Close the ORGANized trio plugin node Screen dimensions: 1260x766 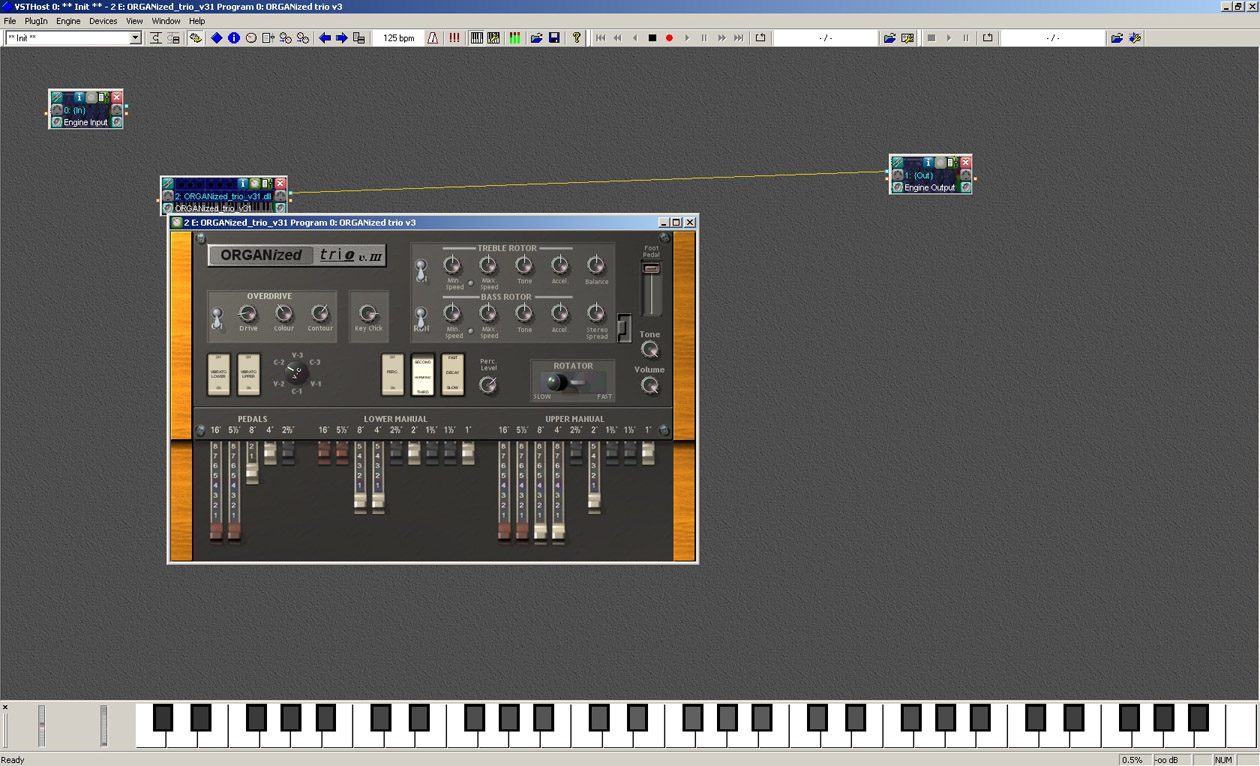(280, 184)
